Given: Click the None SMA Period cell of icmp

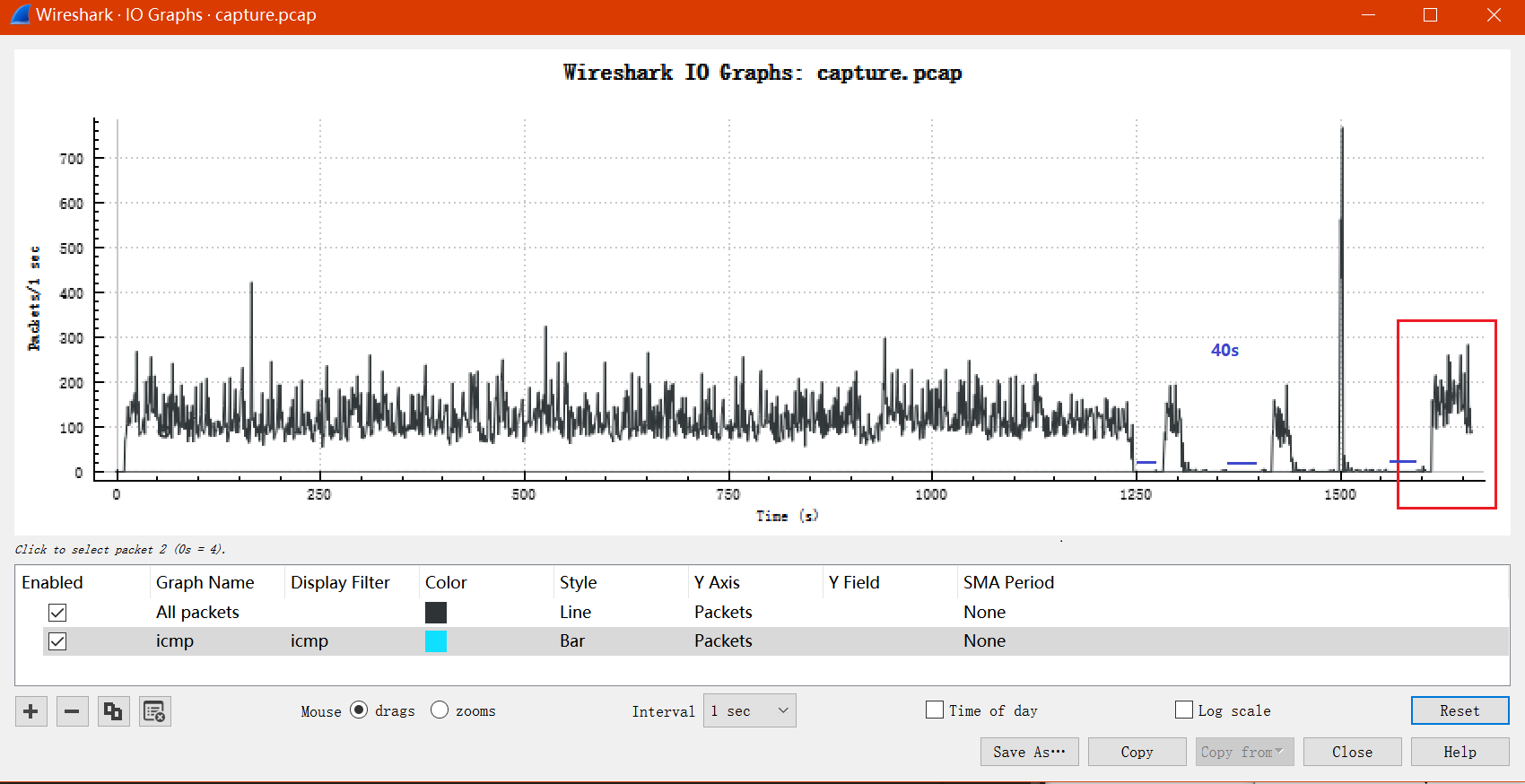Looking at the screenshot, I should tap(985, 641).
